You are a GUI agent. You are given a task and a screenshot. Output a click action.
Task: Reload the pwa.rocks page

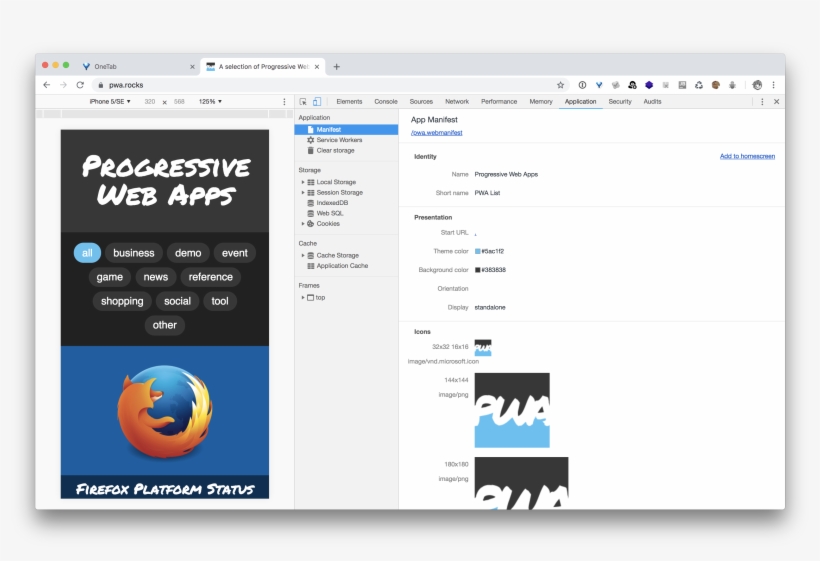click(80, 85)
